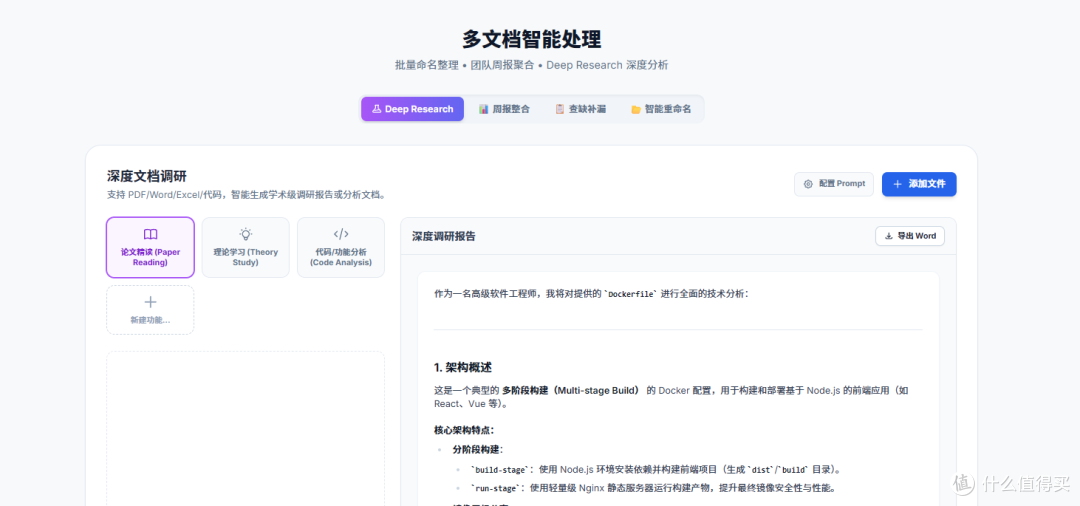Viewport: 1080px width, 506px height.
Task: Click the plus icon in 添加文件
Action: (897, 184)
